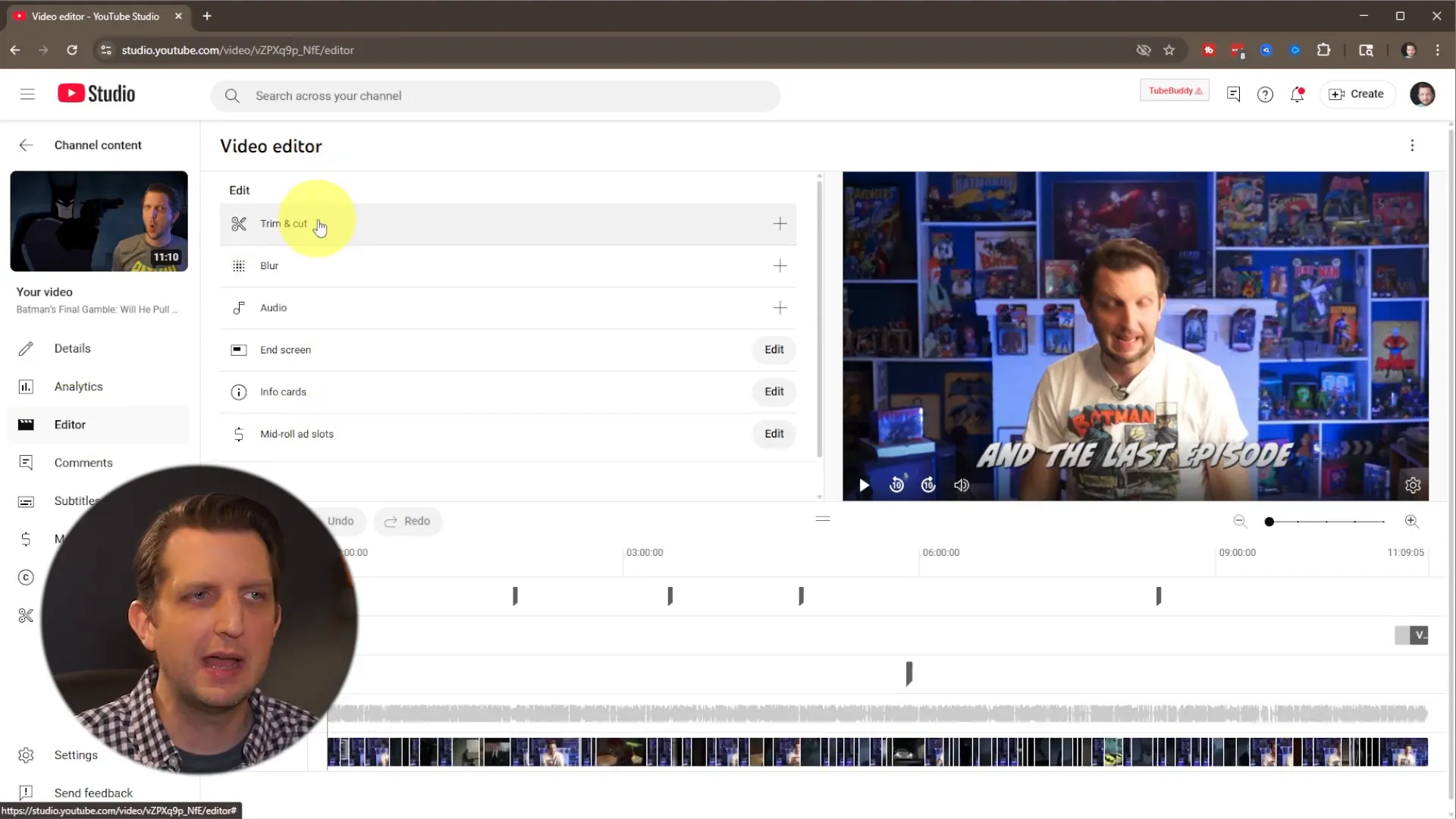Screen dimensions: 1456x819
Task: Click the Audio music note icon
Action: tap(239, 308)
